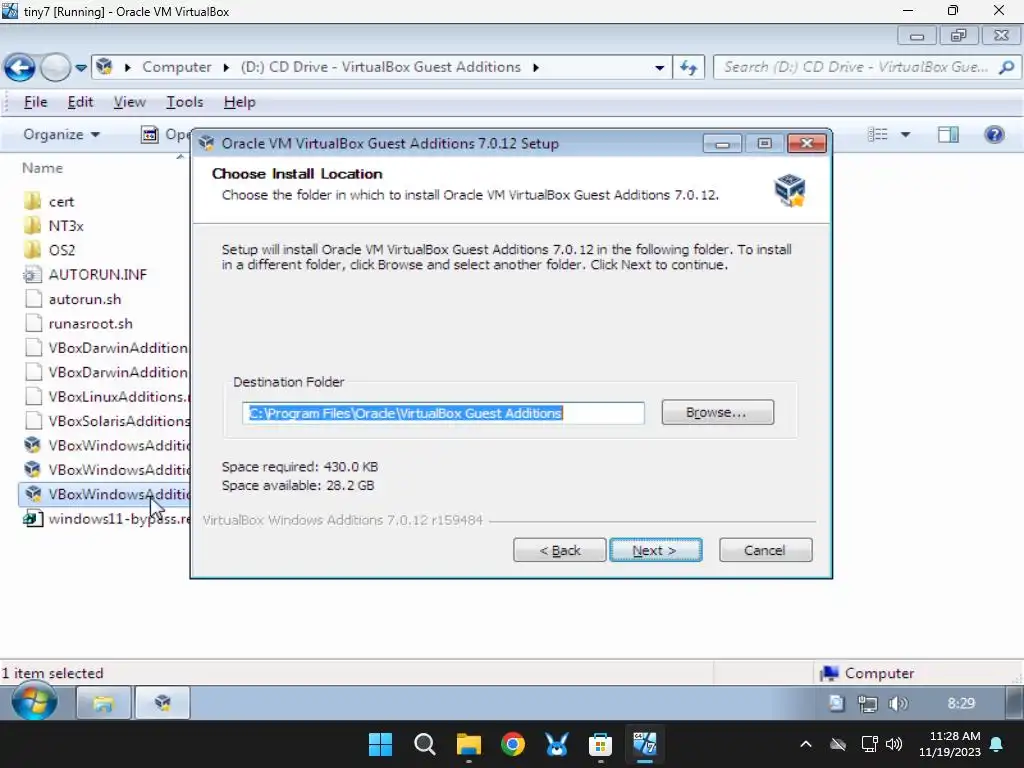1024x768 pixels.
Task: Open Microsoft Store from host taskbar
Action: click(600, 744)
